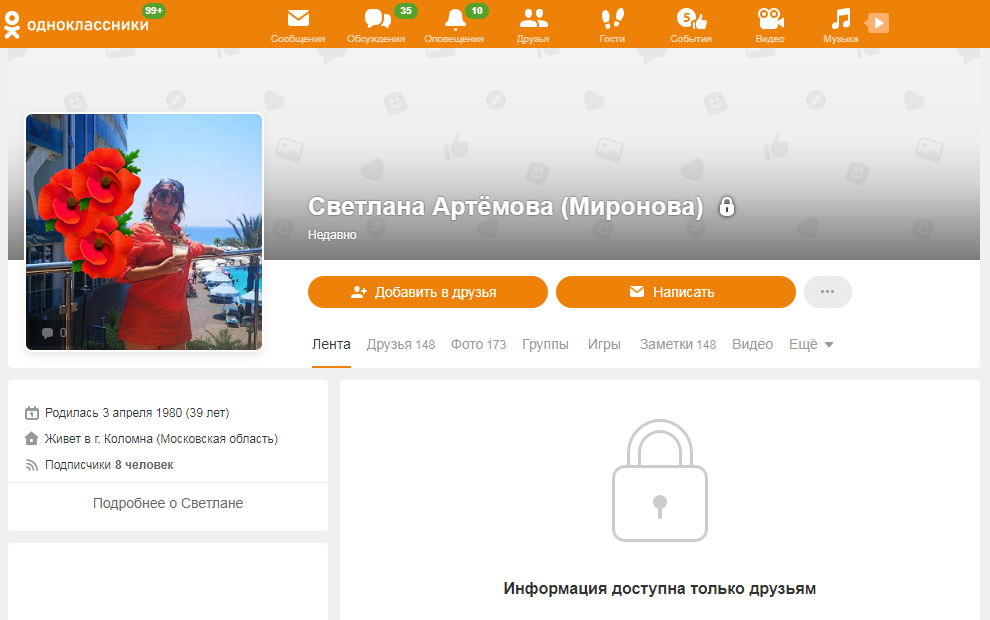Expand Подробнее о Светлане details

(x=168, y=503)
